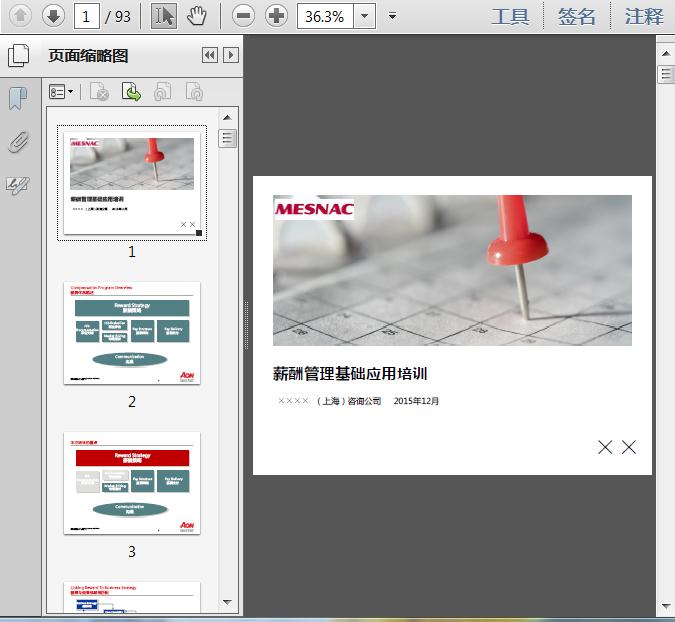Select page 2 thumbnail
Screen dimensions: 675x622
[132, 332]
